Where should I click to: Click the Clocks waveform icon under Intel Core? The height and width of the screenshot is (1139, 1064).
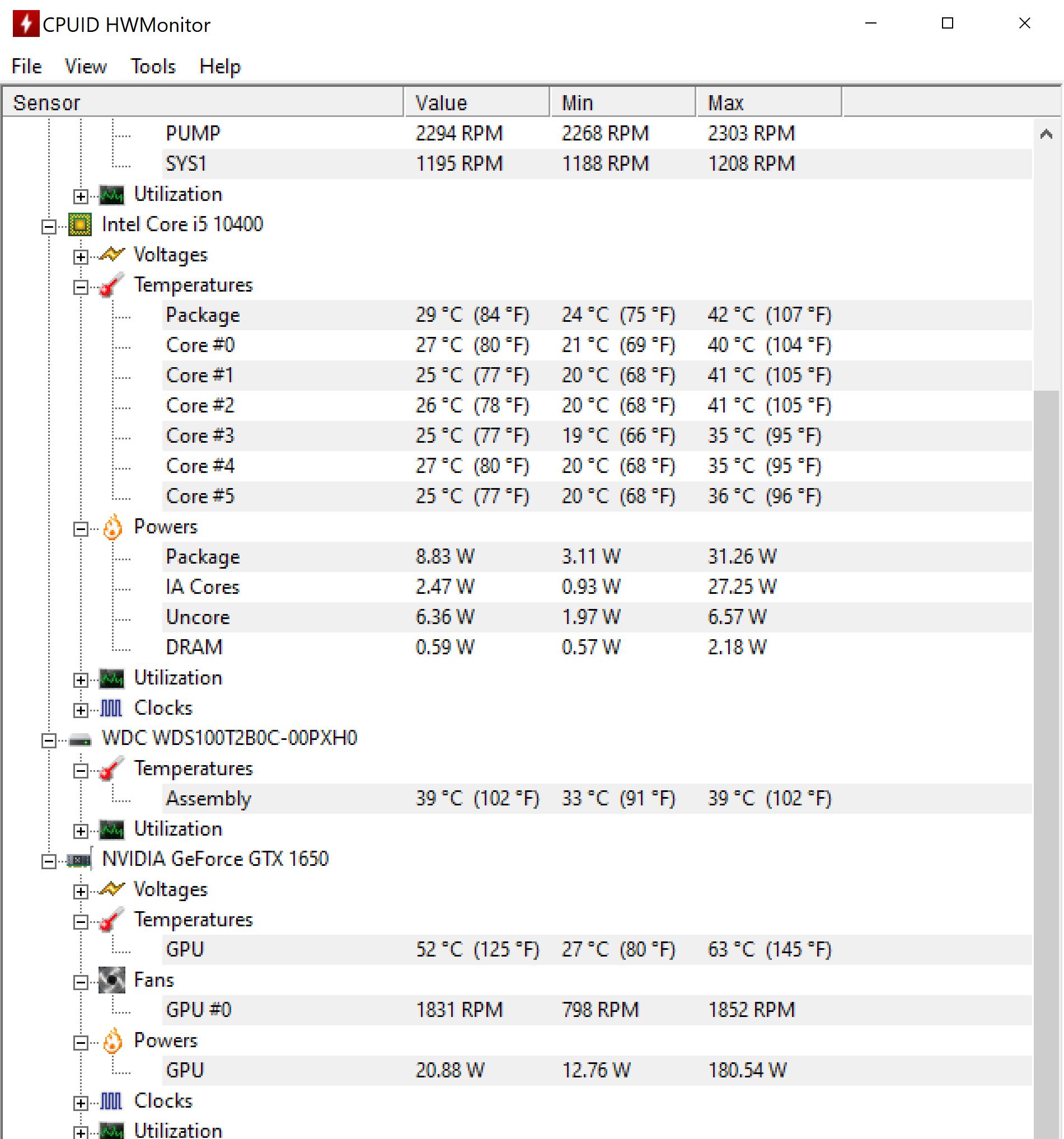[111, 709]
